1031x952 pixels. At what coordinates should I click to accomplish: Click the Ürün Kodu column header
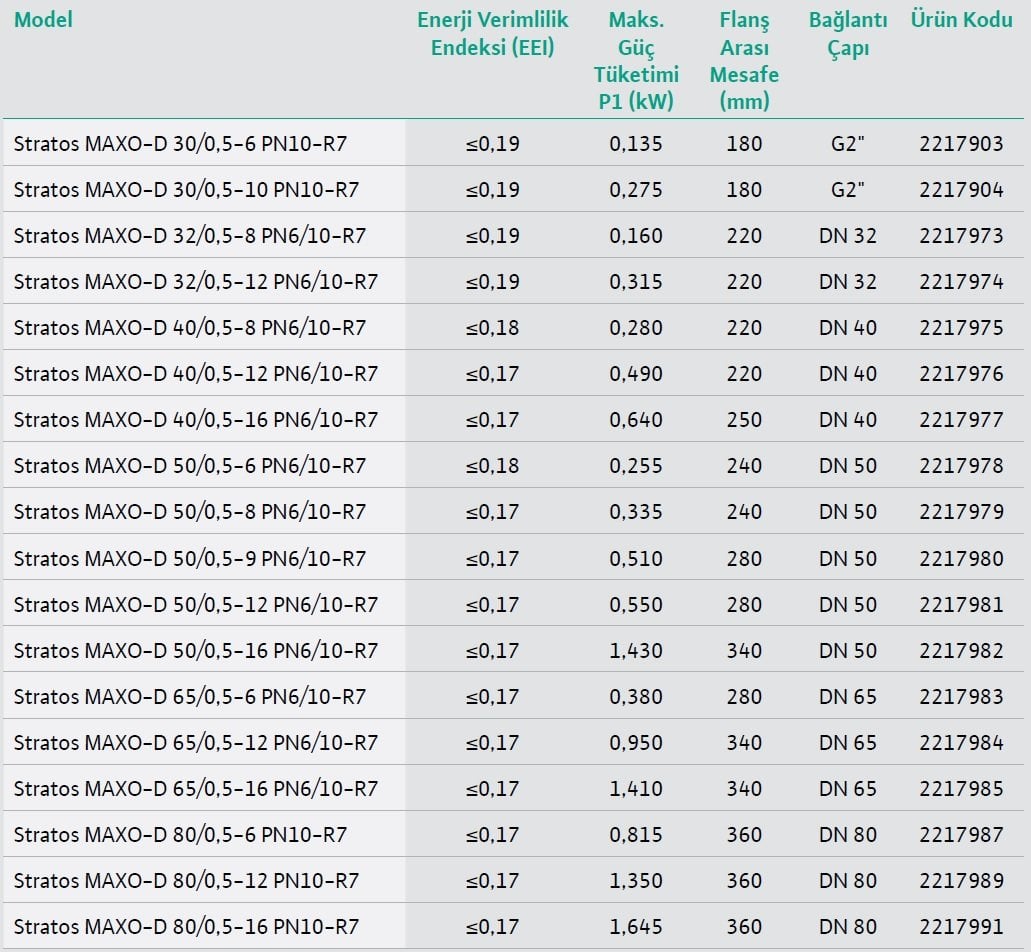(961, 20)
